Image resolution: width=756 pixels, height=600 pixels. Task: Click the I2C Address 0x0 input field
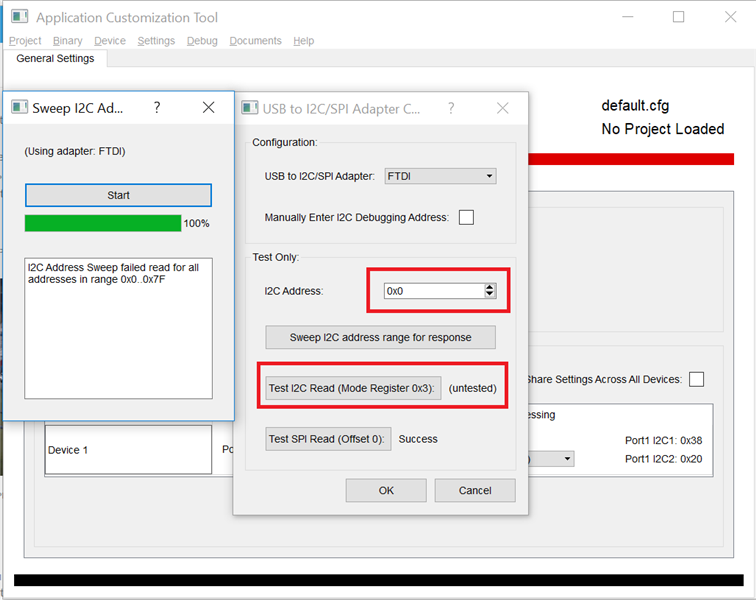coord(434,291)
